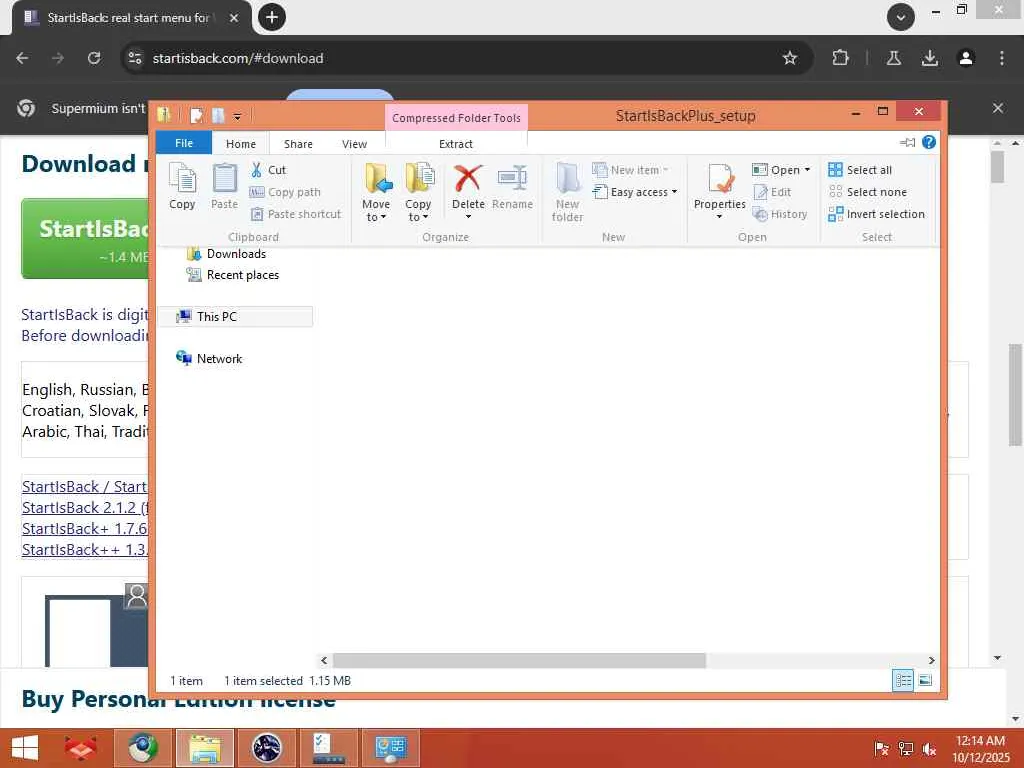This screenshot has height=768, width=1024.
Task: Open StartIsBack+ 1.7.6 link
Action: pos(85,528)
